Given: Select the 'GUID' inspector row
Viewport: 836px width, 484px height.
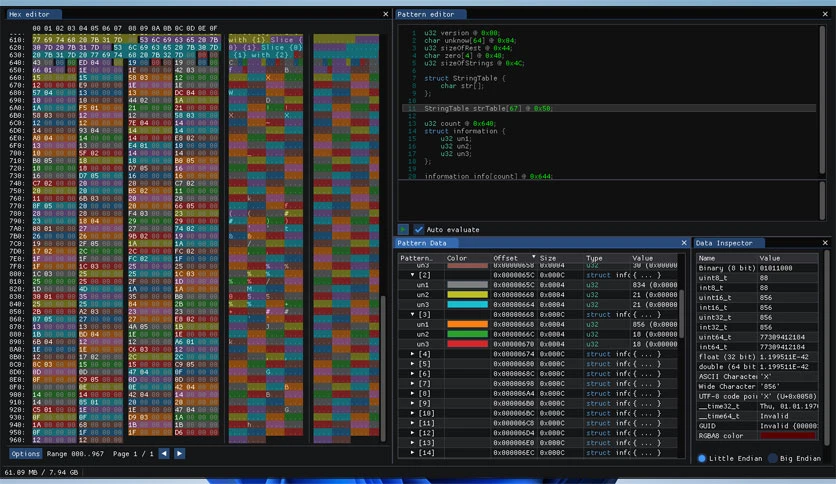Looking at the screenshot, I should [757, 426].
